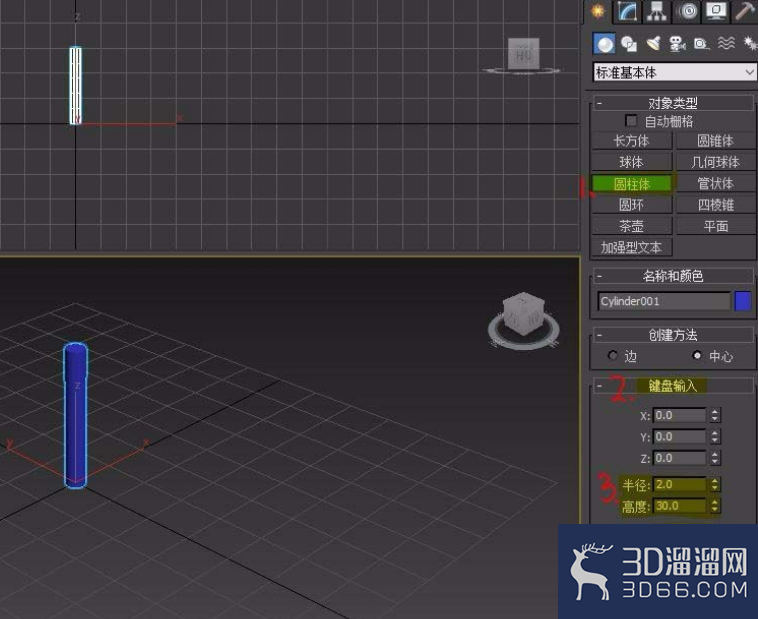Viewport: 758px width, 619px height.
Task: Adjust the X value spinner arrows
Action: click(714, 415)
